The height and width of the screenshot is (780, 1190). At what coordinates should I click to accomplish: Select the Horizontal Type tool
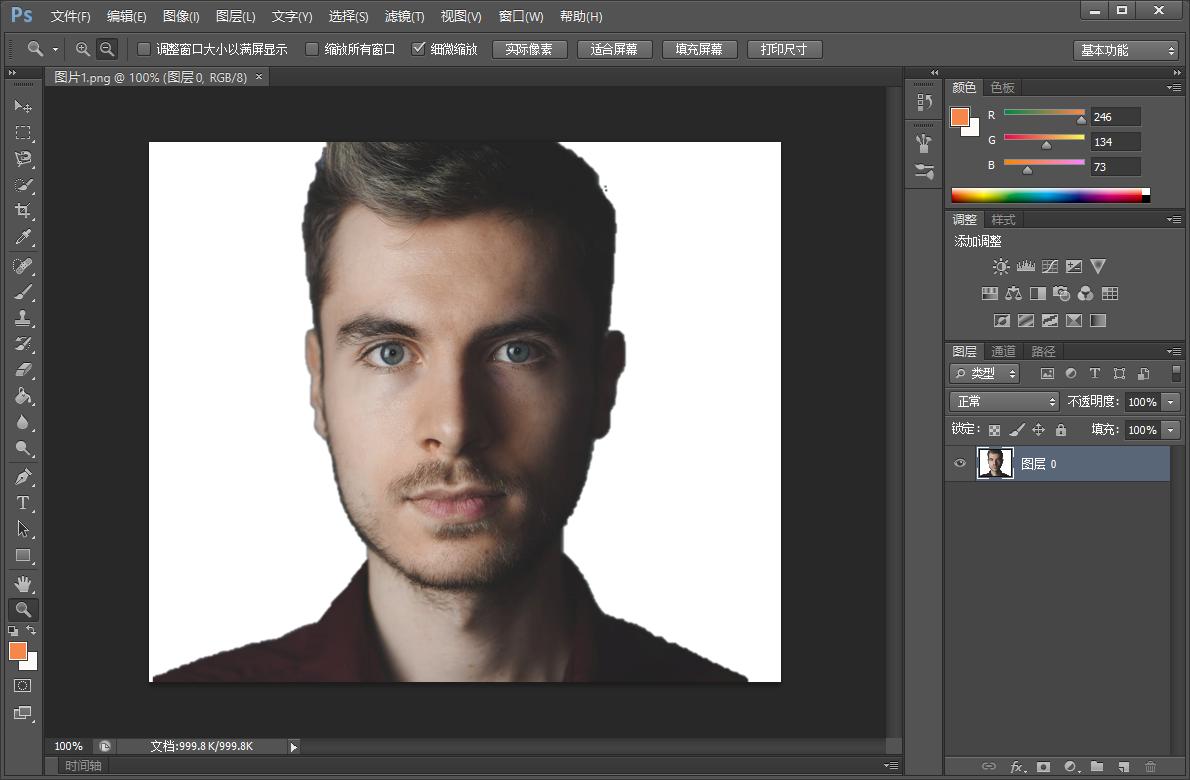tap(23, 503)
